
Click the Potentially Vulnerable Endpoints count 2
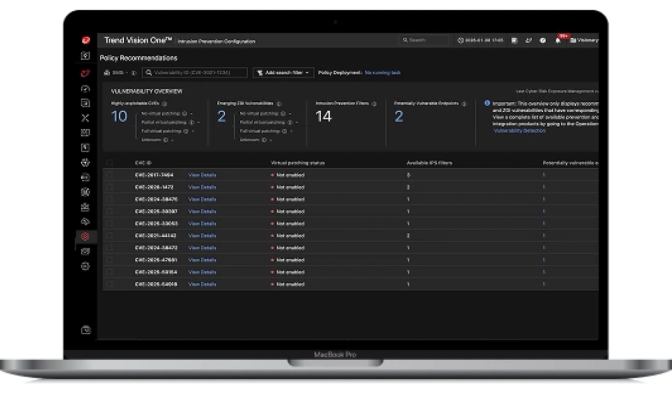(x=399, y=117)
